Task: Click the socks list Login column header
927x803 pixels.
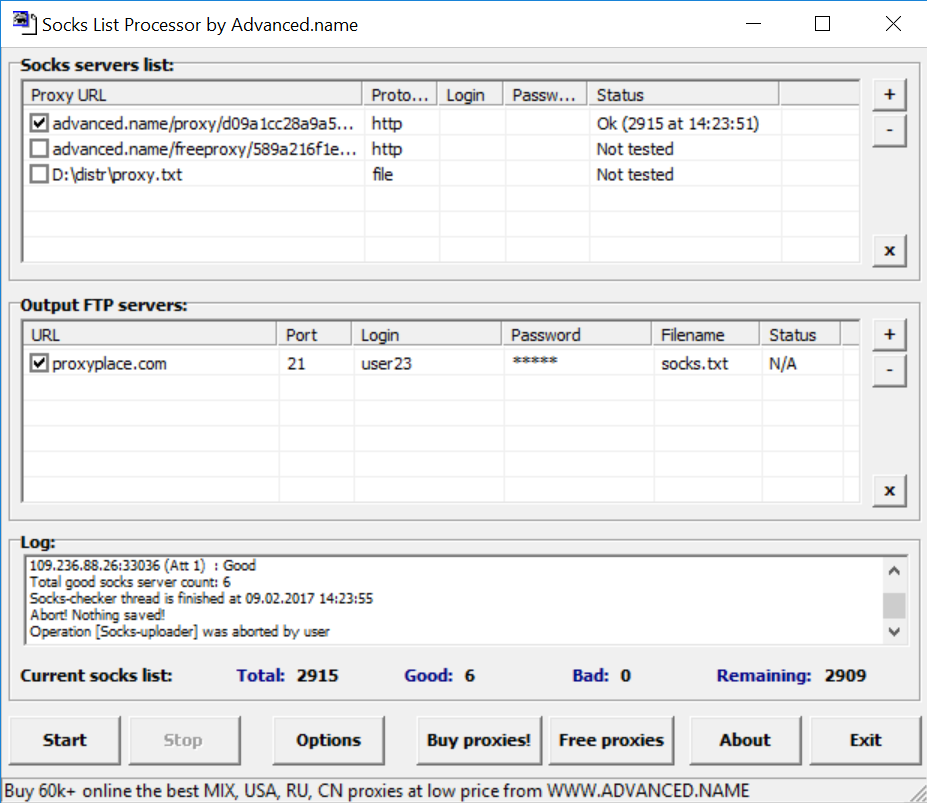Action: tap(471, 95)
